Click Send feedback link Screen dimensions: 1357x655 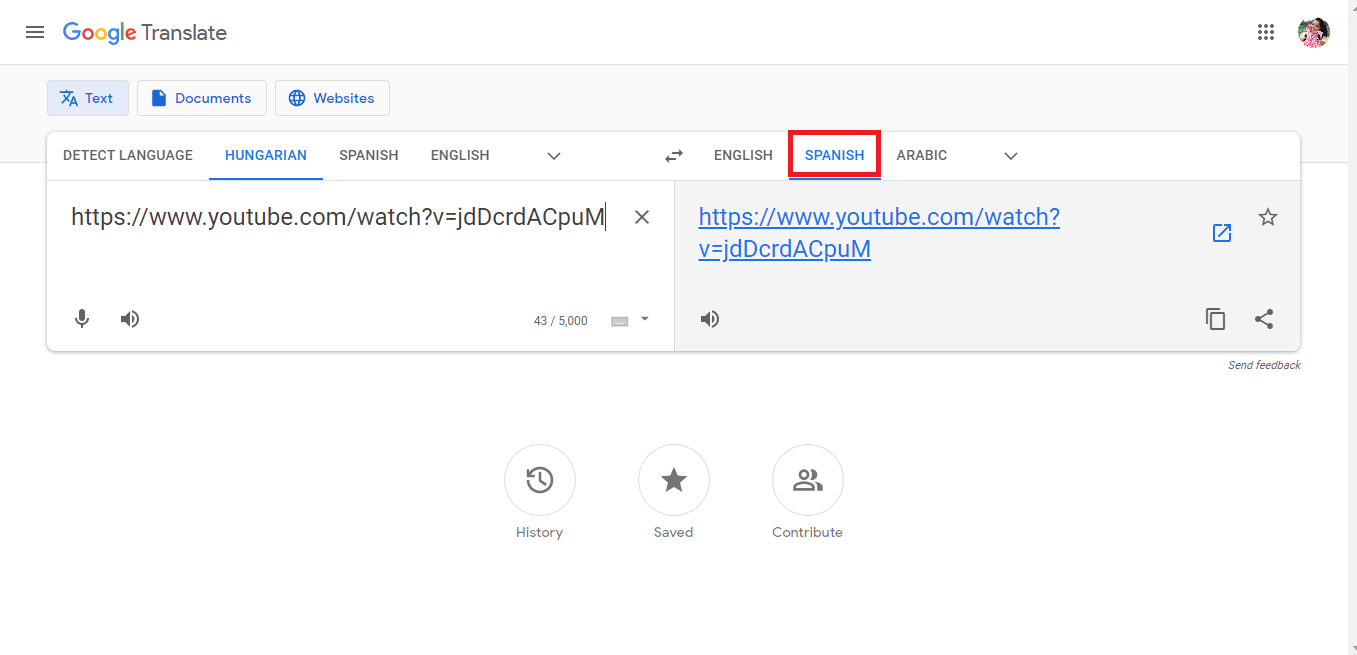pos(1264,366)
